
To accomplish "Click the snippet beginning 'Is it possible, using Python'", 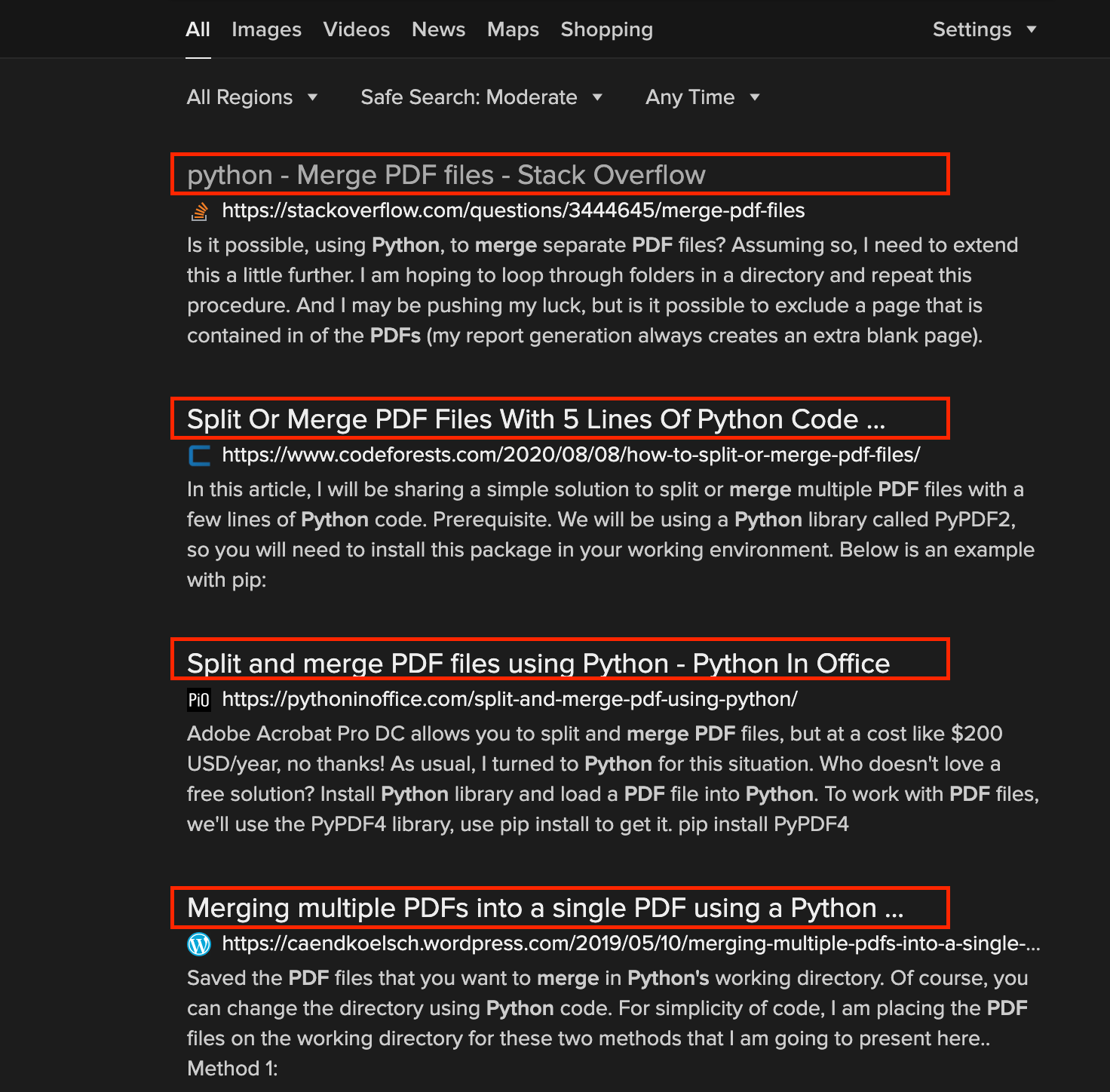I will coord(603,290).
